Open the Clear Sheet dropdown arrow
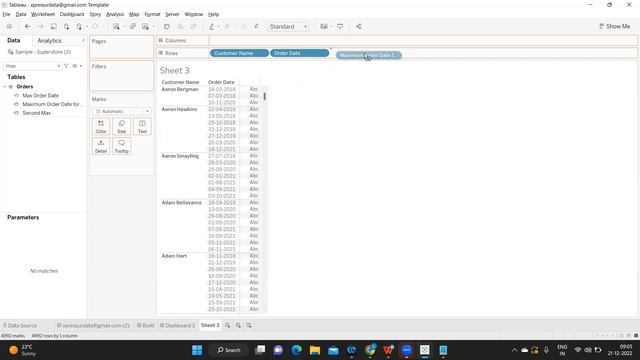The height and width of the screenshot is (360, 640). 153,27
